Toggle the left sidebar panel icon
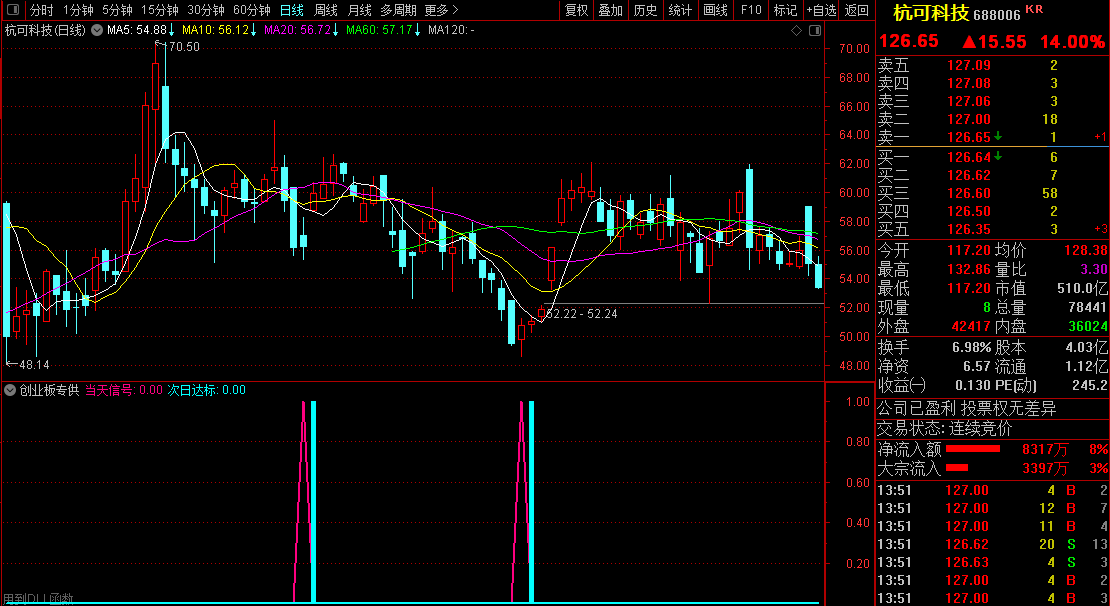The height and width of the screenshot is (606, 1110). 13,10
